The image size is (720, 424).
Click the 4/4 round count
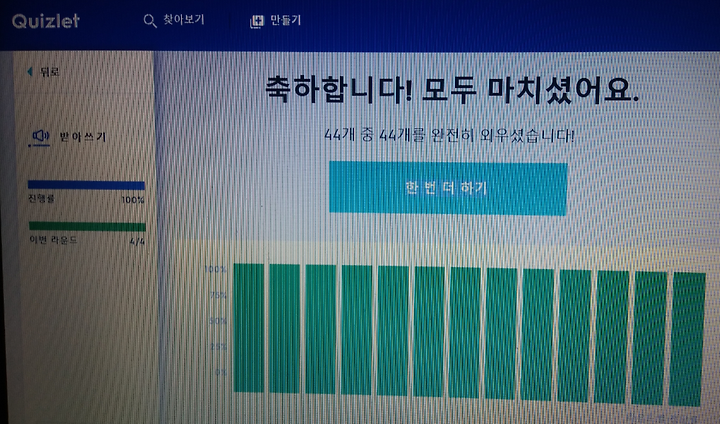click(x=137, y=241)
